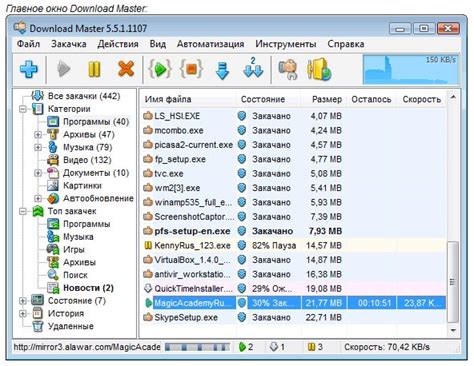This screenshot has width=474, height=366.
Task: Expand the История node
Action: tap(23, 314)
